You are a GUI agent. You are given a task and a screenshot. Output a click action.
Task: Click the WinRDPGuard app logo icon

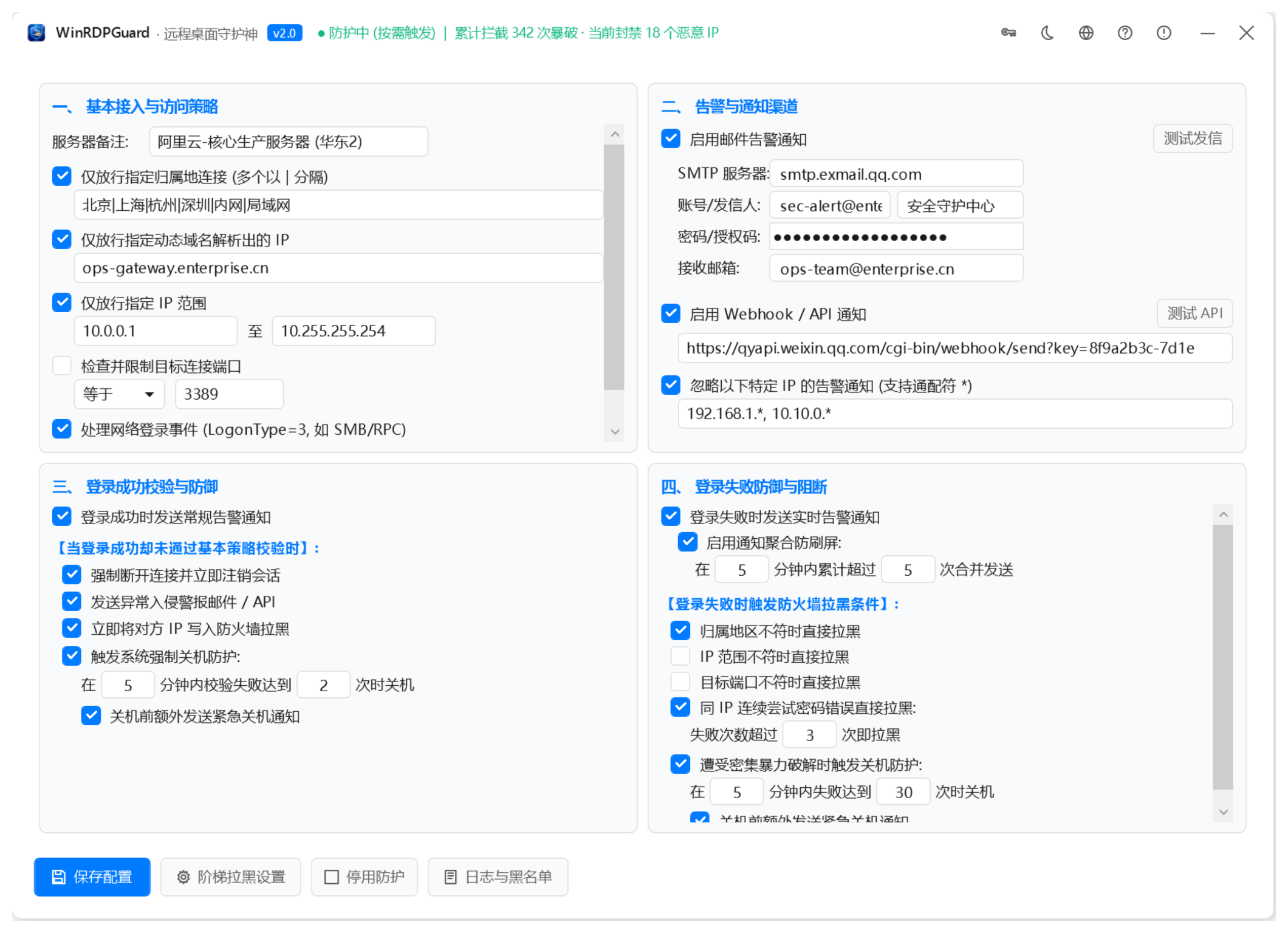coord(36,33)
